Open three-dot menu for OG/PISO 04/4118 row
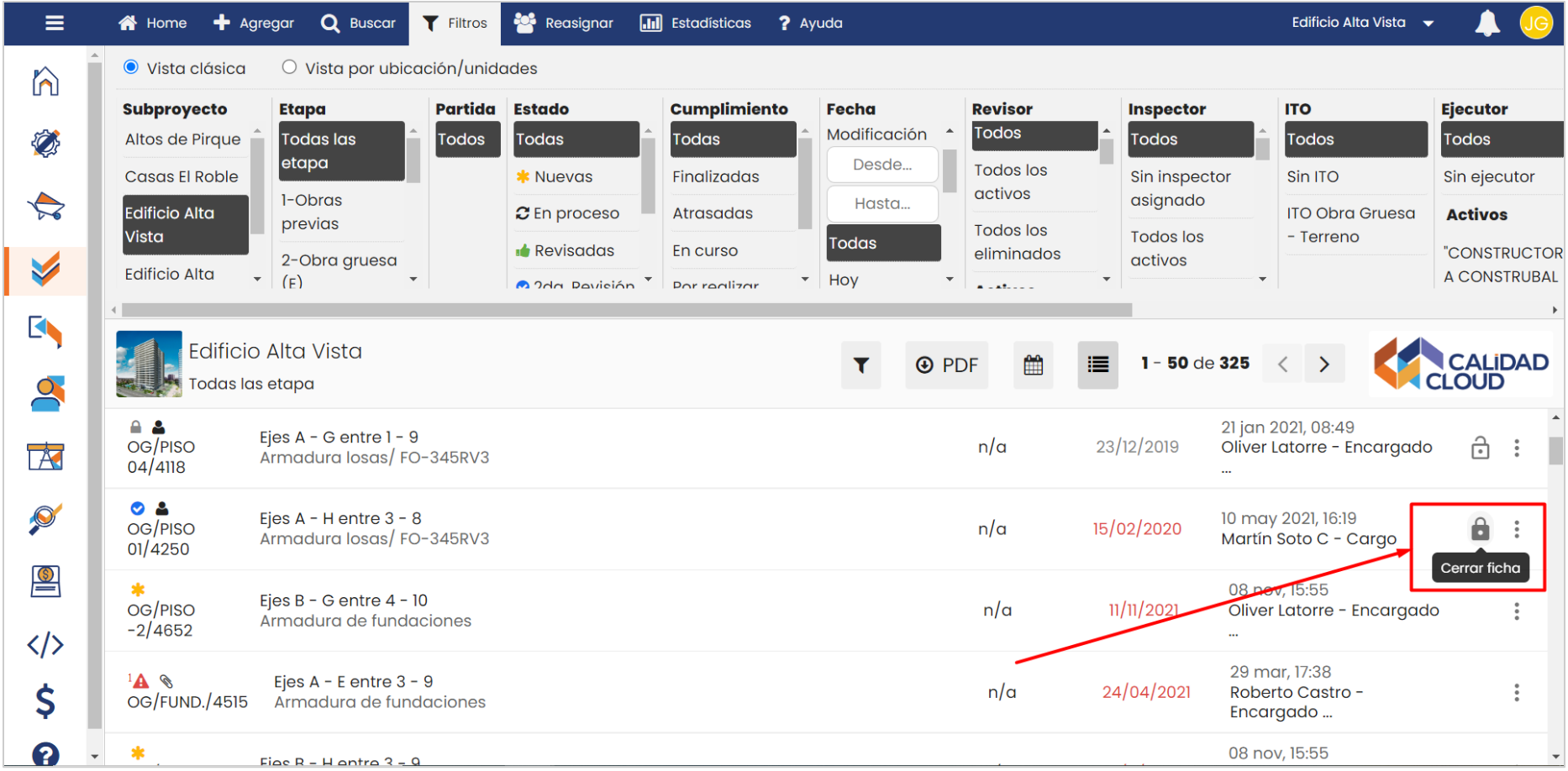The height and width of the screenshot is (771, 1568). click(1517, 448)
